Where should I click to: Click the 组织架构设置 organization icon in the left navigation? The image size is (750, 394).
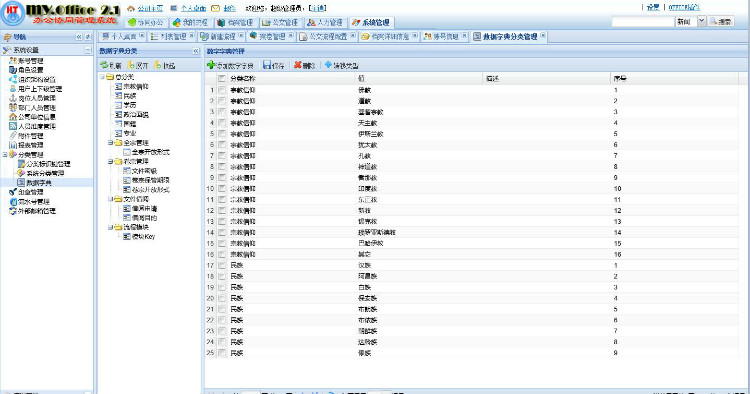13,79
